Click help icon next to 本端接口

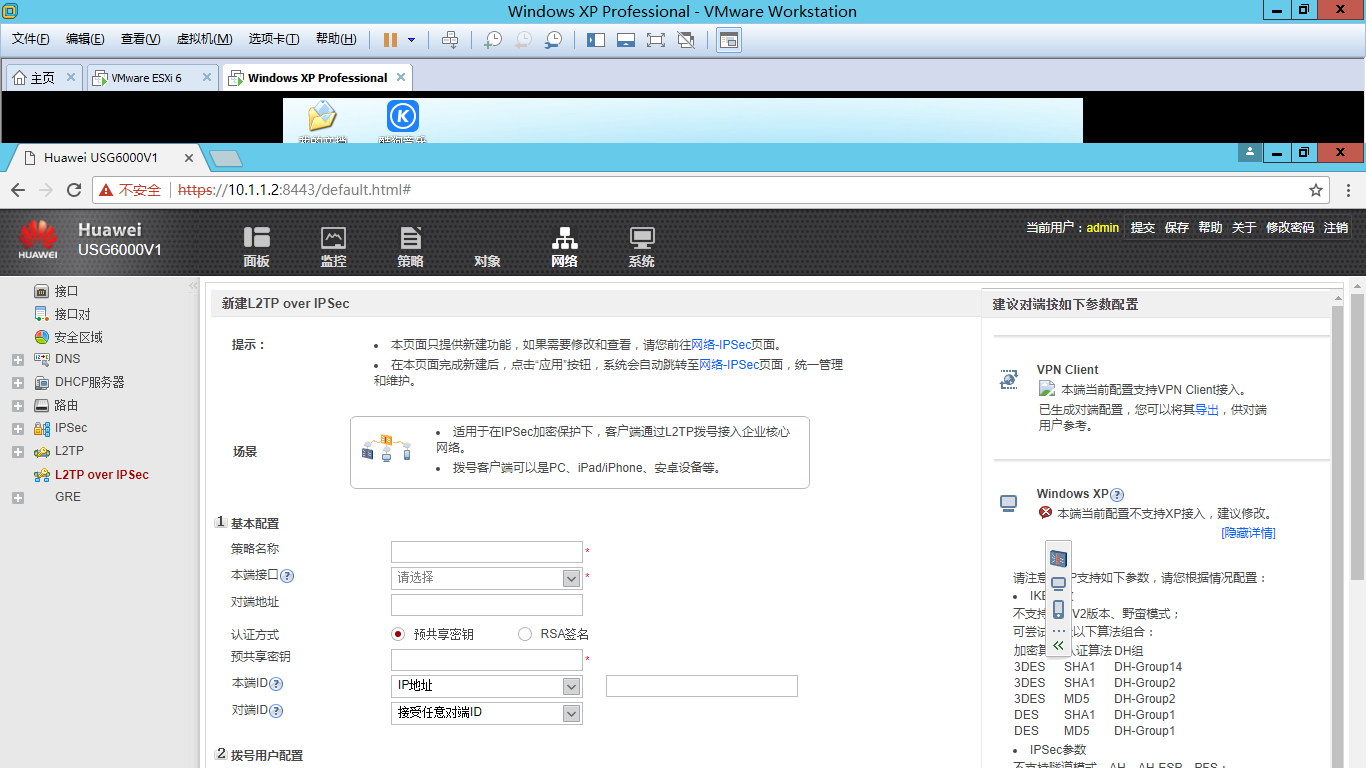(x=287, y=576)
